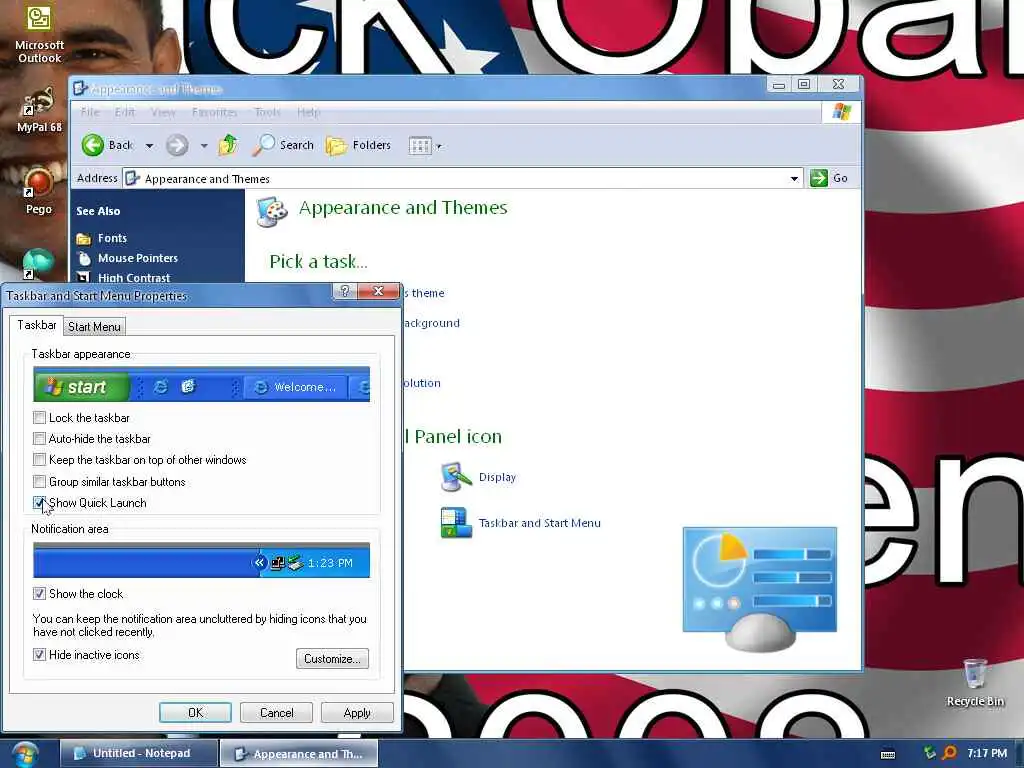
Task: Click the notification area preview image
Action: (x=201, y=560)
